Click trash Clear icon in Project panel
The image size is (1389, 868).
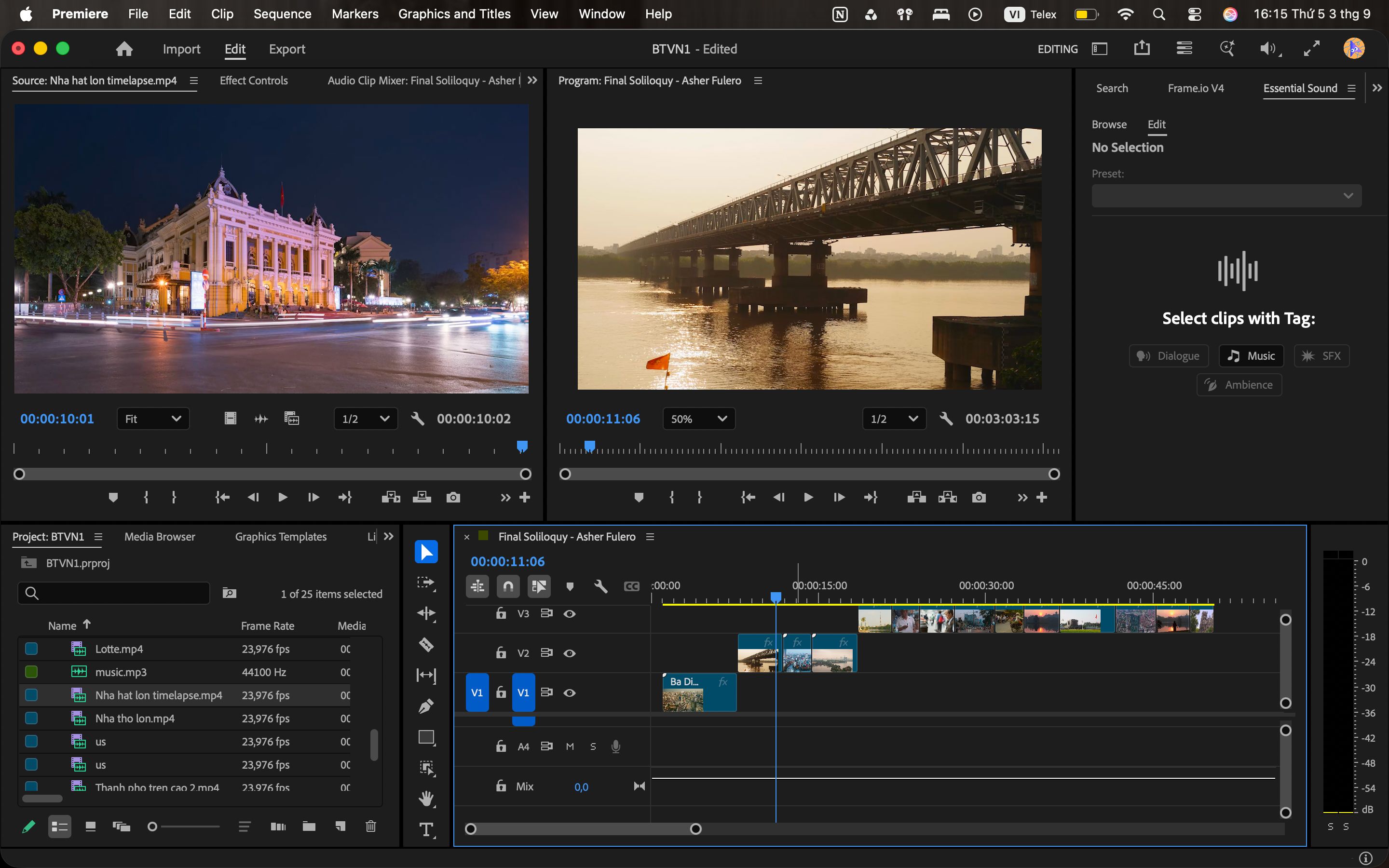371,826
